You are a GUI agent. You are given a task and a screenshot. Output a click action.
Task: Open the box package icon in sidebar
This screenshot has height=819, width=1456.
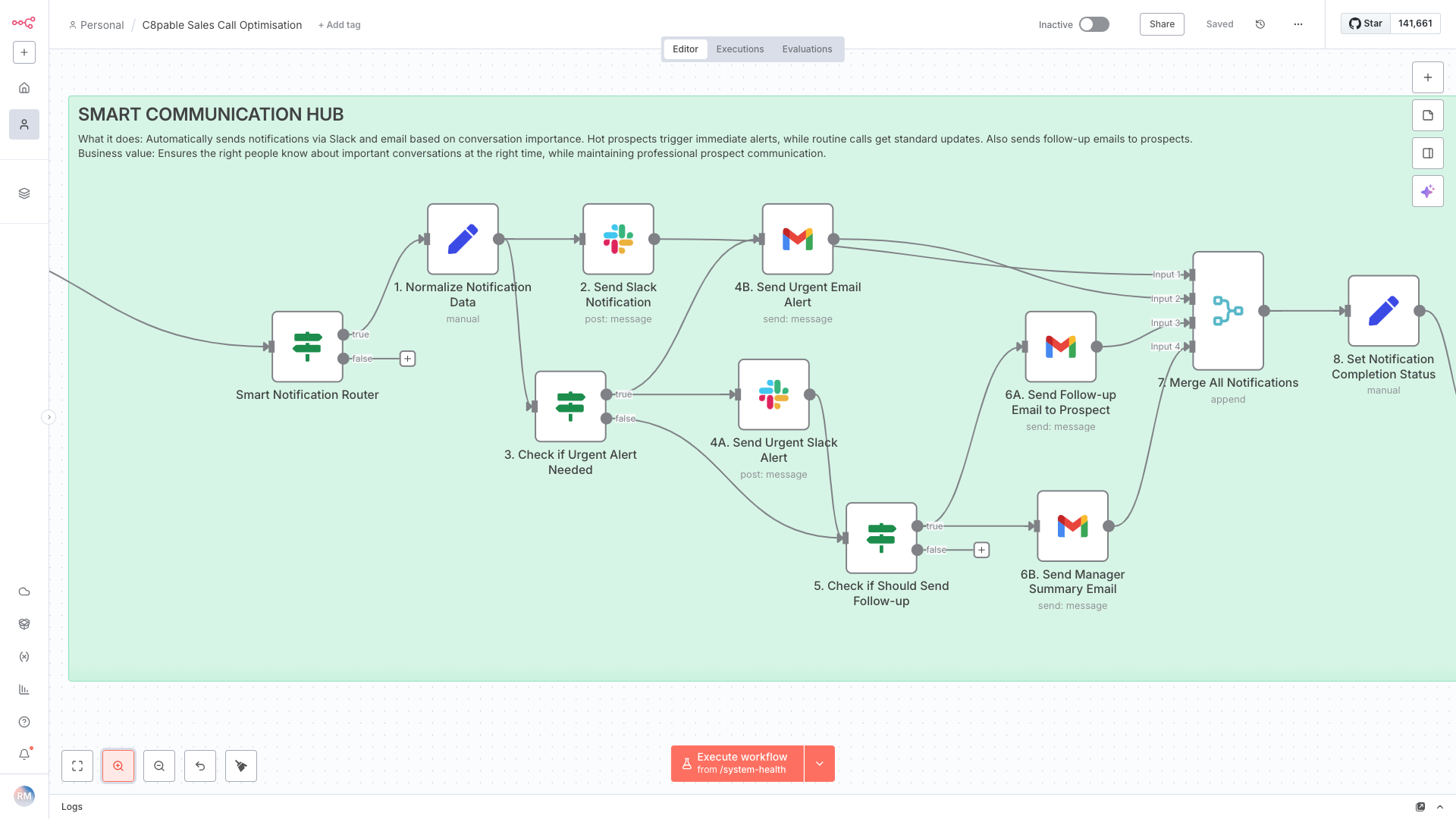click(24, 624)
